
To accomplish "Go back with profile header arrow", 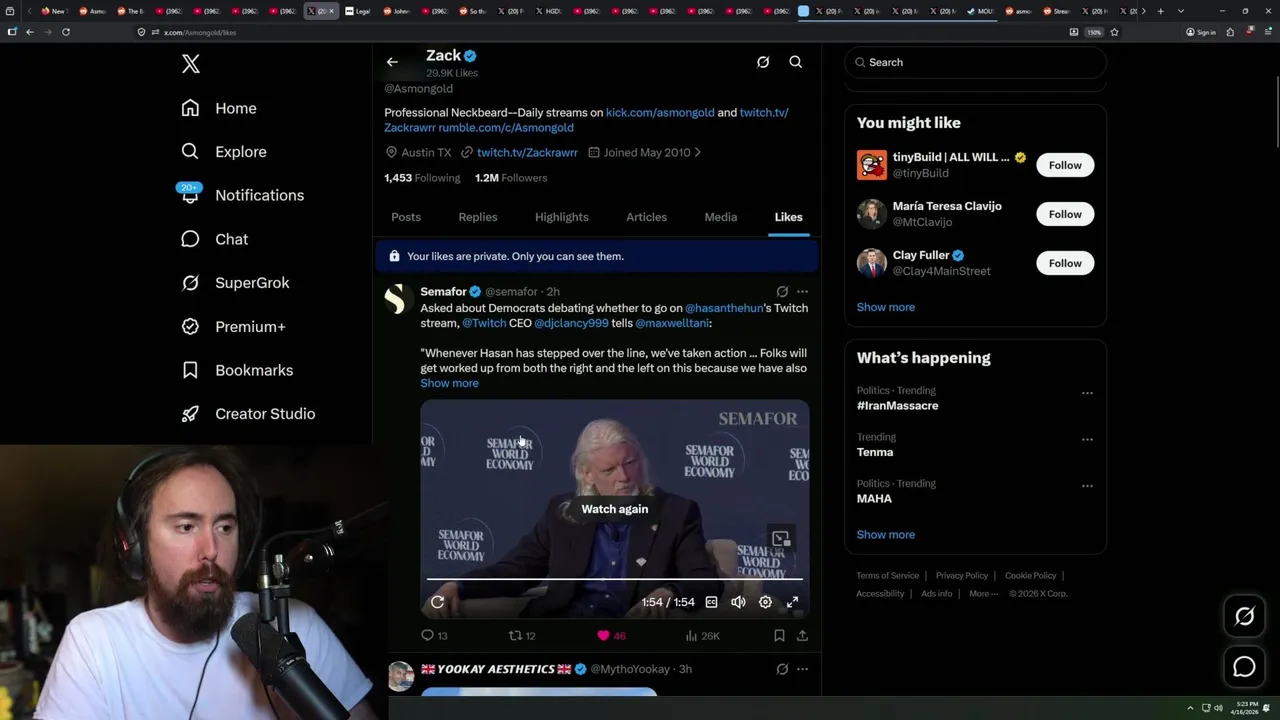I will 392,62.
